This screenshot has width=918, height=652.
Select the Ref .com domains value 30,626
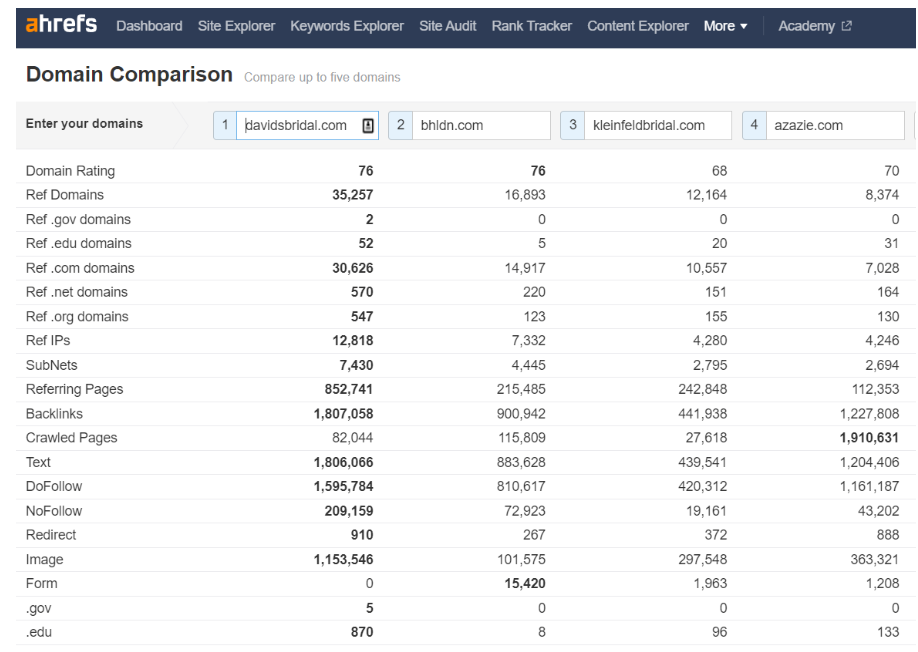point(352,268)
